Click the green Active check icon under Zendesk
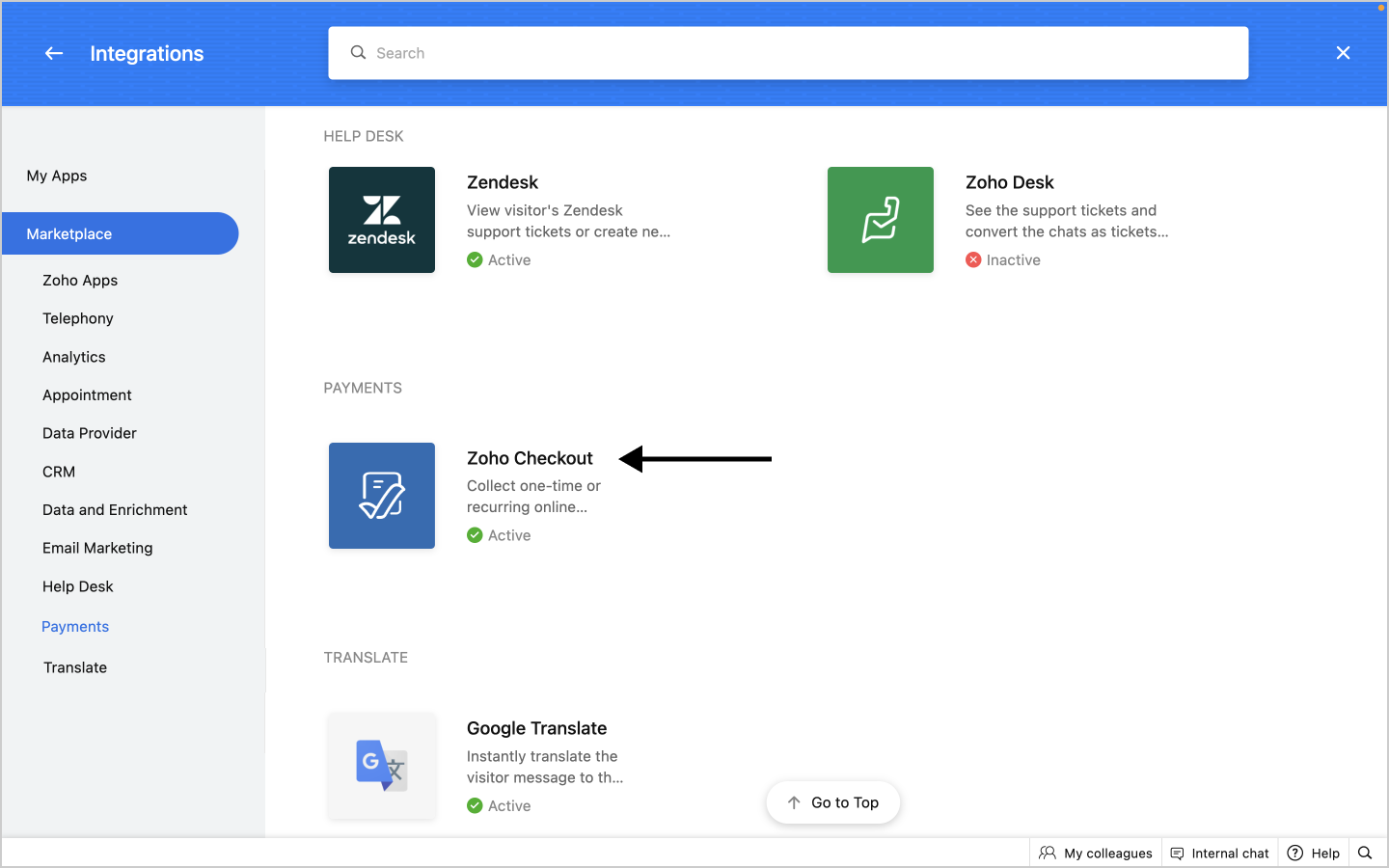The width and height of the screenshot is (1389, 868). click(x=475, y=259)
